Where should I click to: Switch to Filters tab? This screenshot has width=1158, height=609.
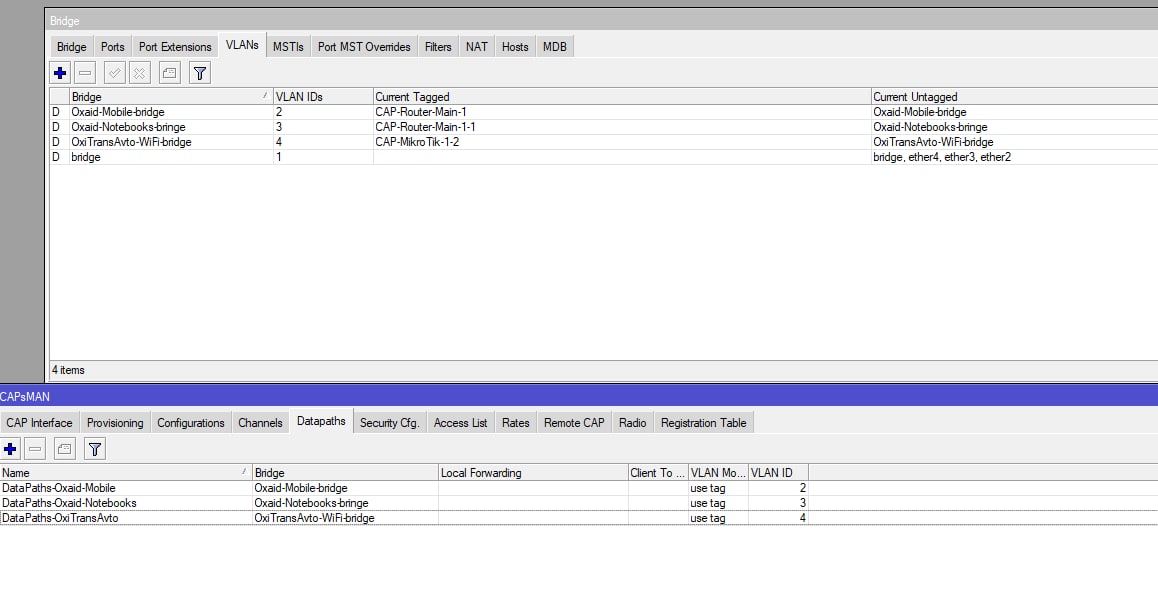438,47
